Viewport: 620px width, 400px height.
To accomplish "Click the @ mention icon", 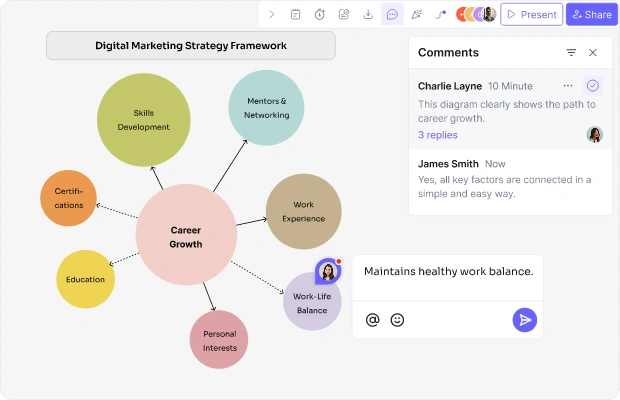I will [x=372, y=320].
